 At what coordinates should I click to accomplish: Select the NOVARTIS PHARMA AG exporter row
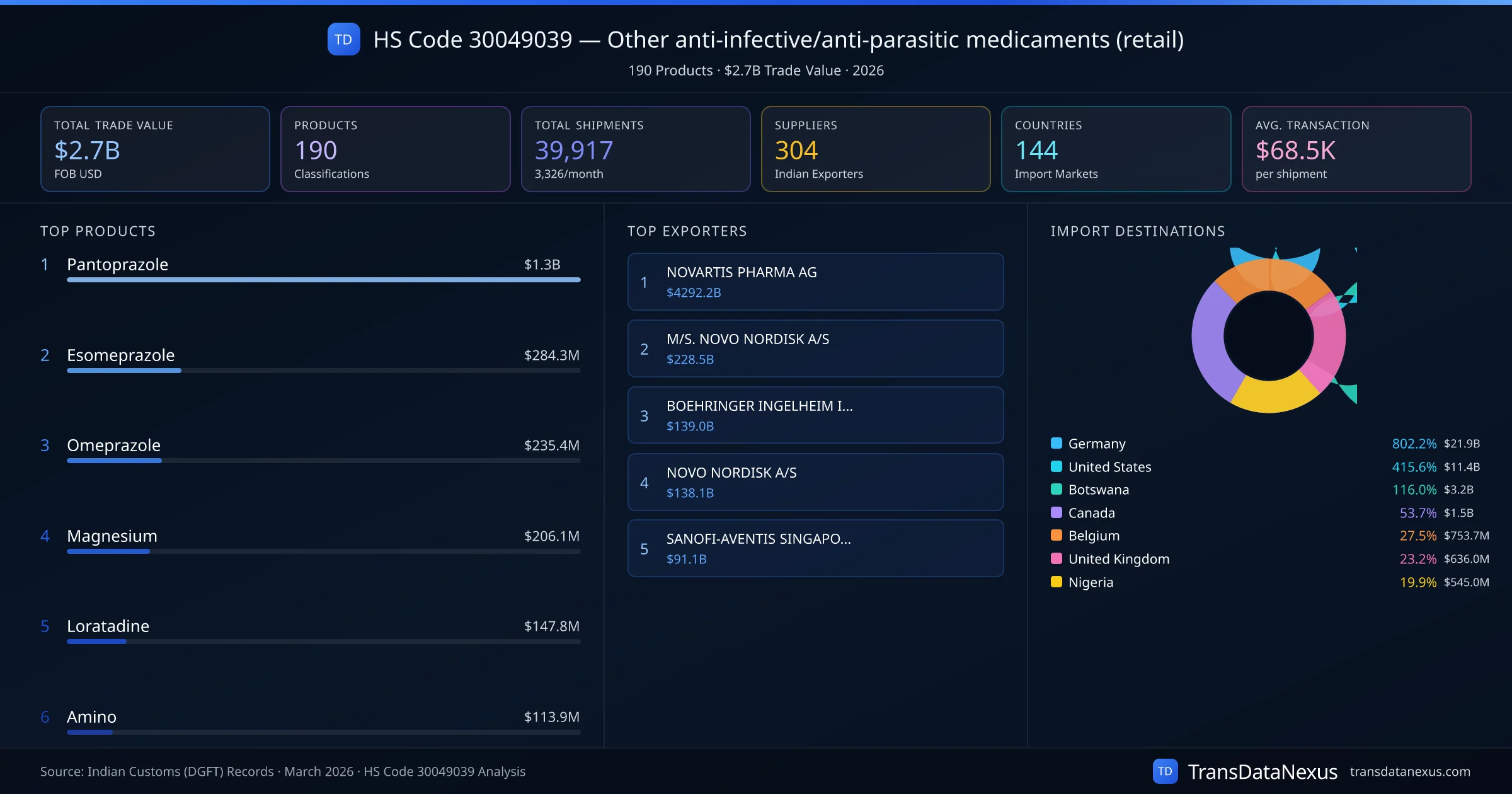click(815, 282)
